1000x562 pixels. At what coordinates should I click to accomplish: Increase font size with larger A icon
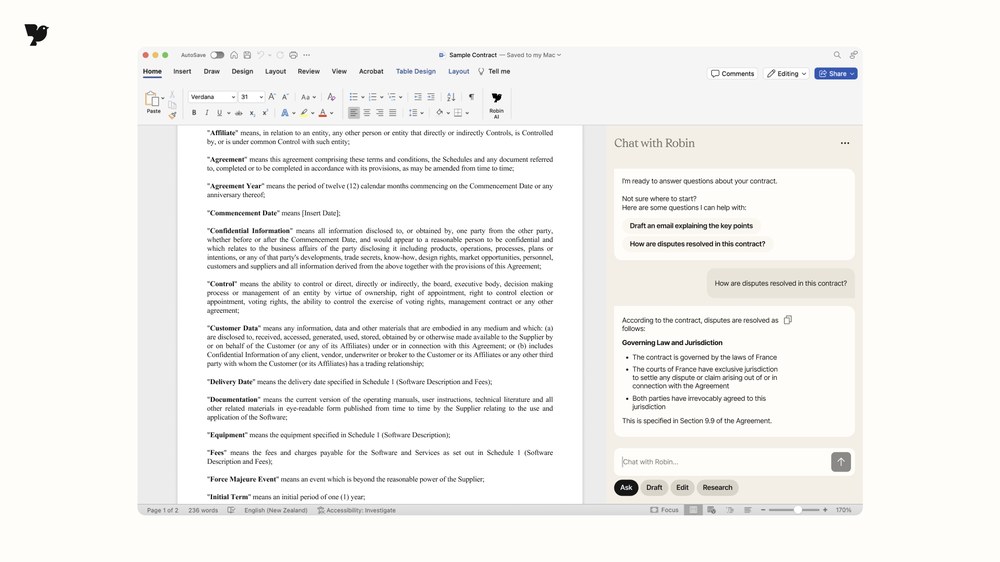point(272,97)
